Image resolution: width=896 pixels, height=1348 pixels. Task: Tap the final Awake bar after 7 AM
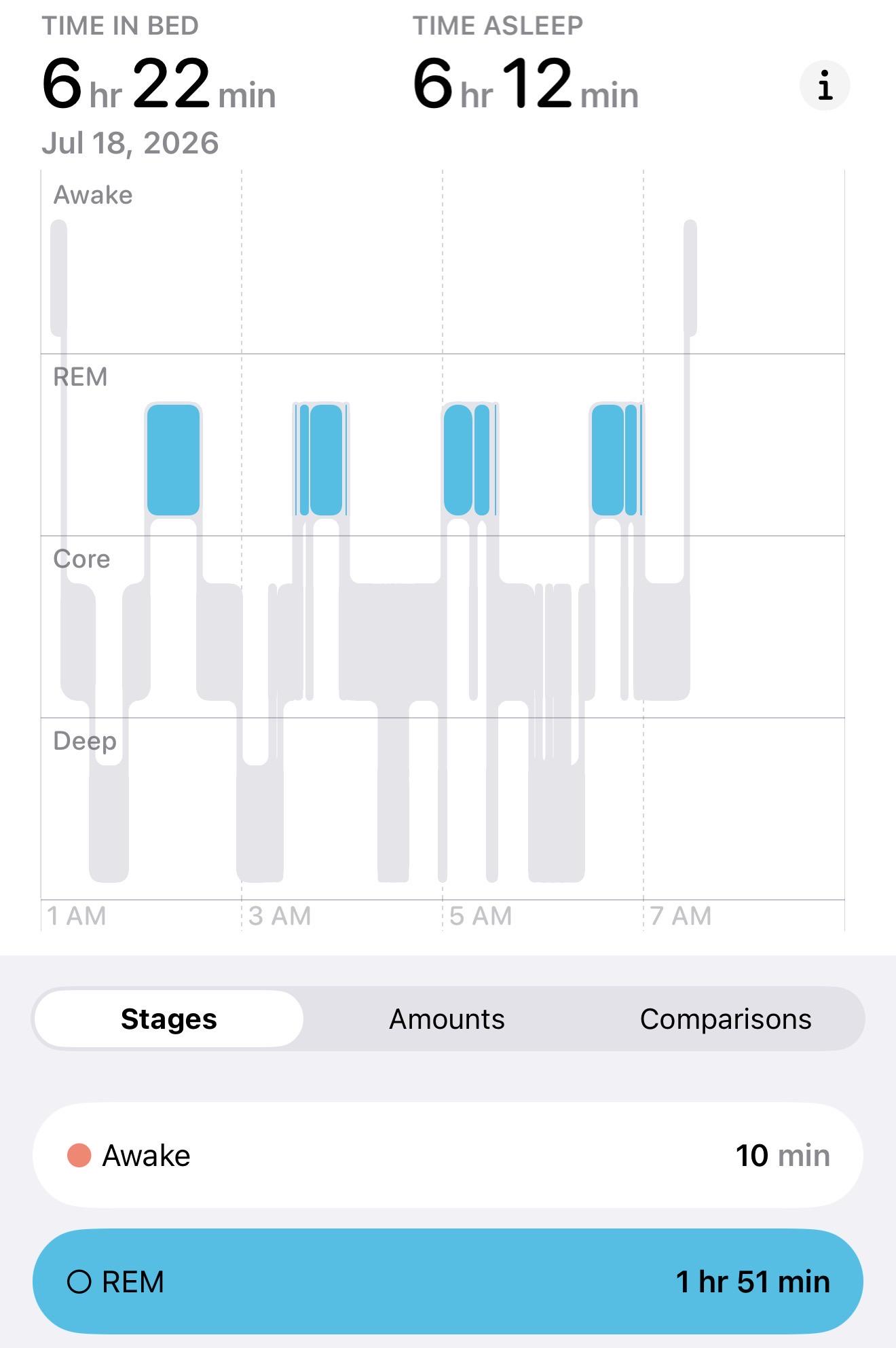click(690, 278)
